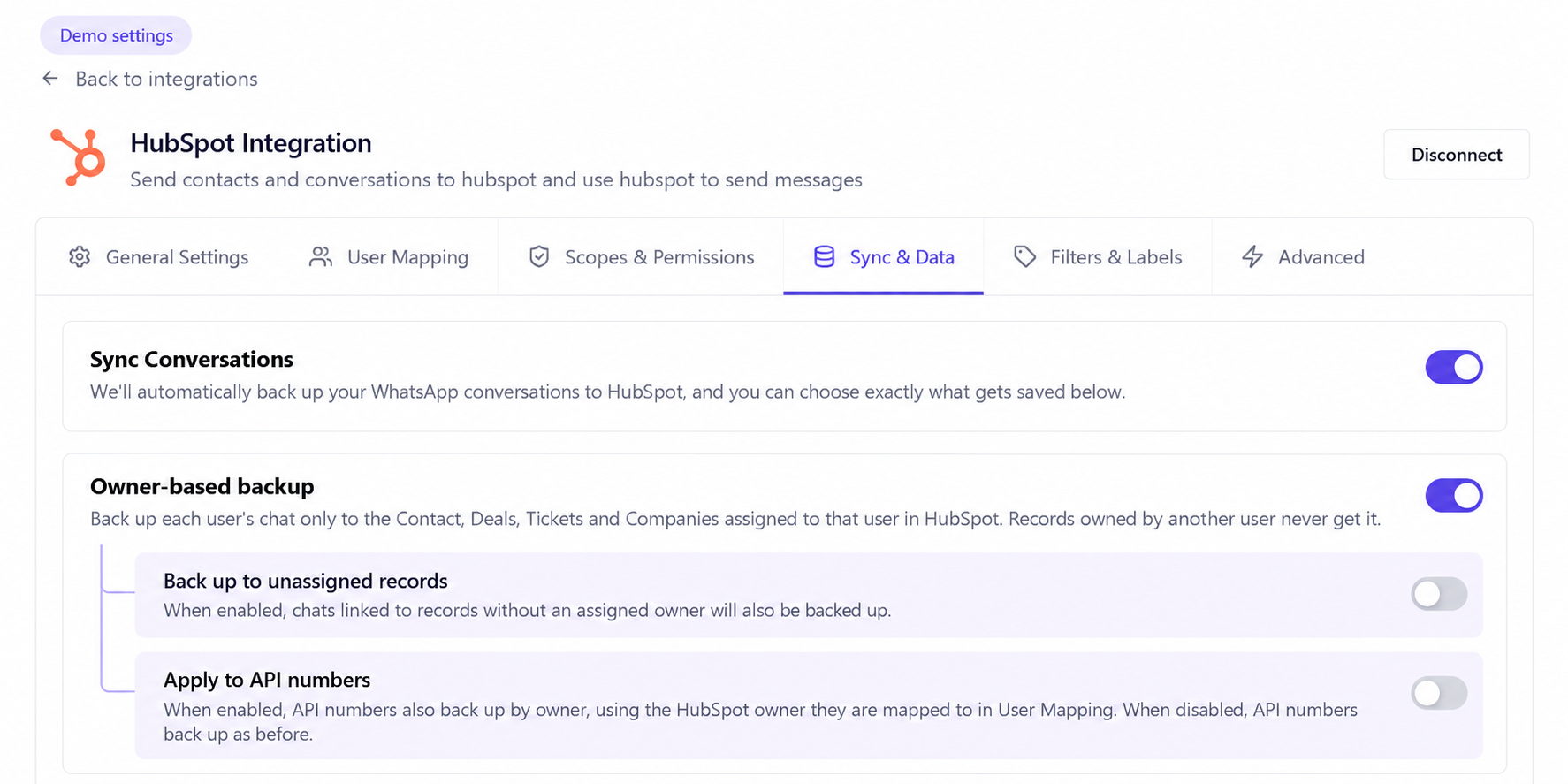Screen dimensions: 1568x784
Task: Click the Back up to unassigned records label
Action: 306,581
